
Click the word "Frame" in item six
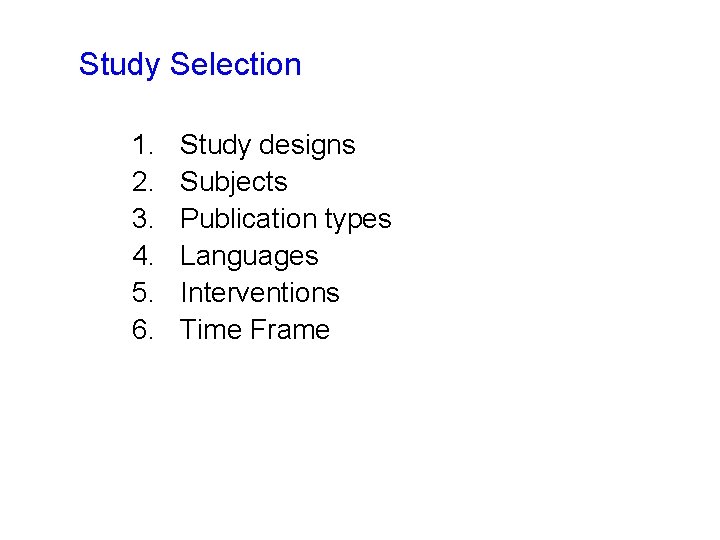coord(290,329)
